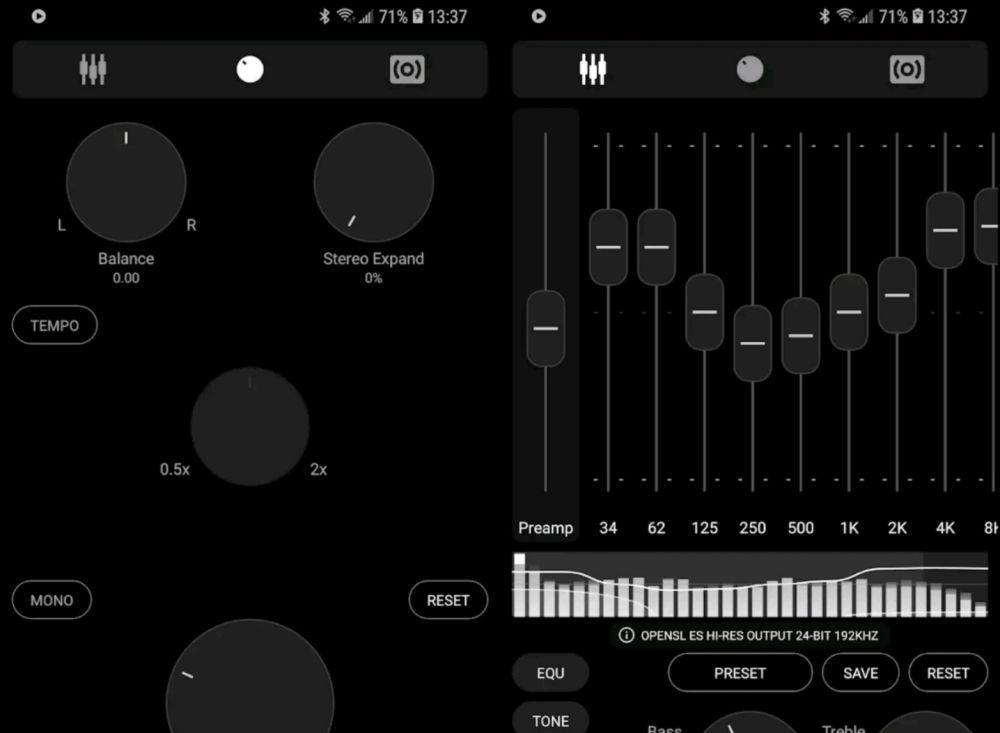1000x733 pixels.
Task: Click the 125 frequency label
Action: pyautogui.click(x=705, y=528)
